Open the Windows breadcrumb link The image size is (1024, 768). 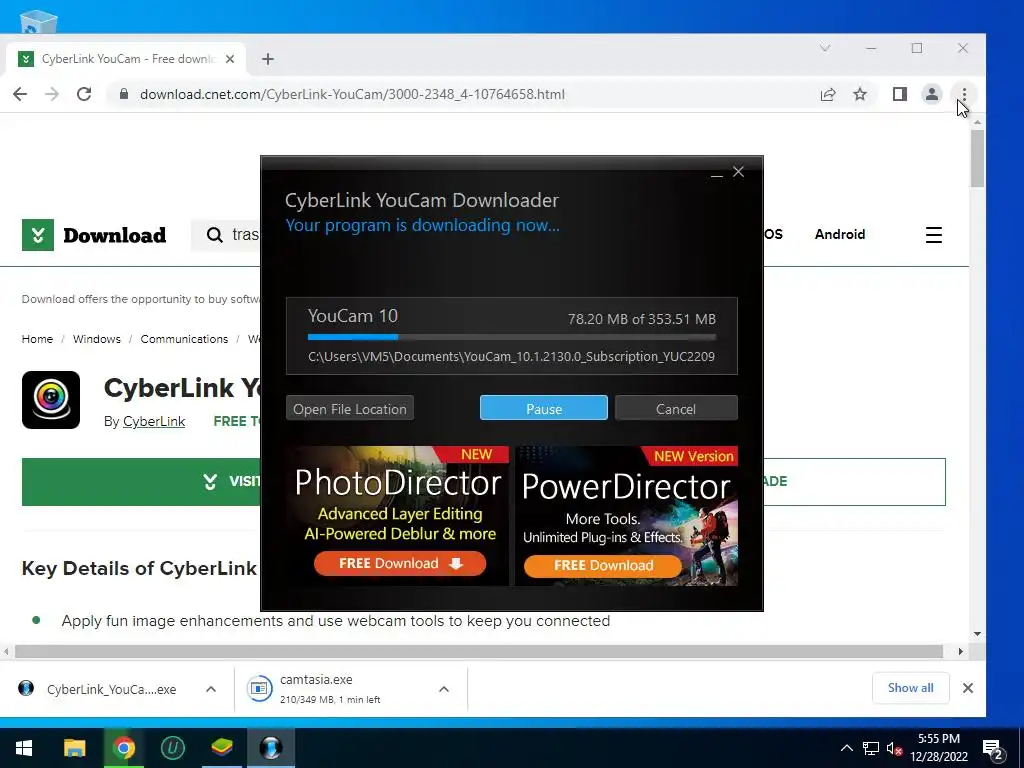pyautogui.click(x=97, y=339)
